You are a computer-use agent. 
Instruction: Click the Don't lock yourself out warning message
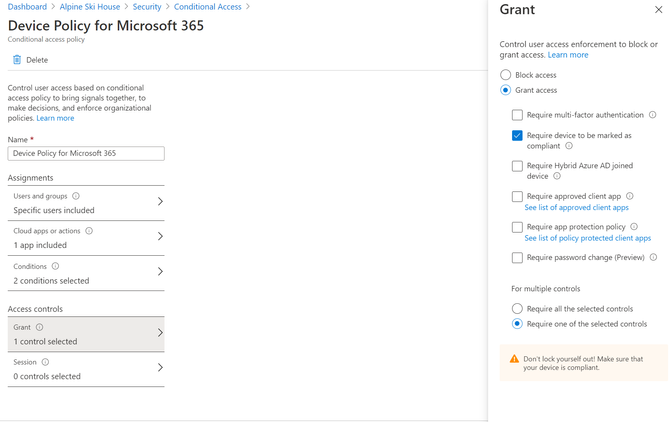coord(583,363)
